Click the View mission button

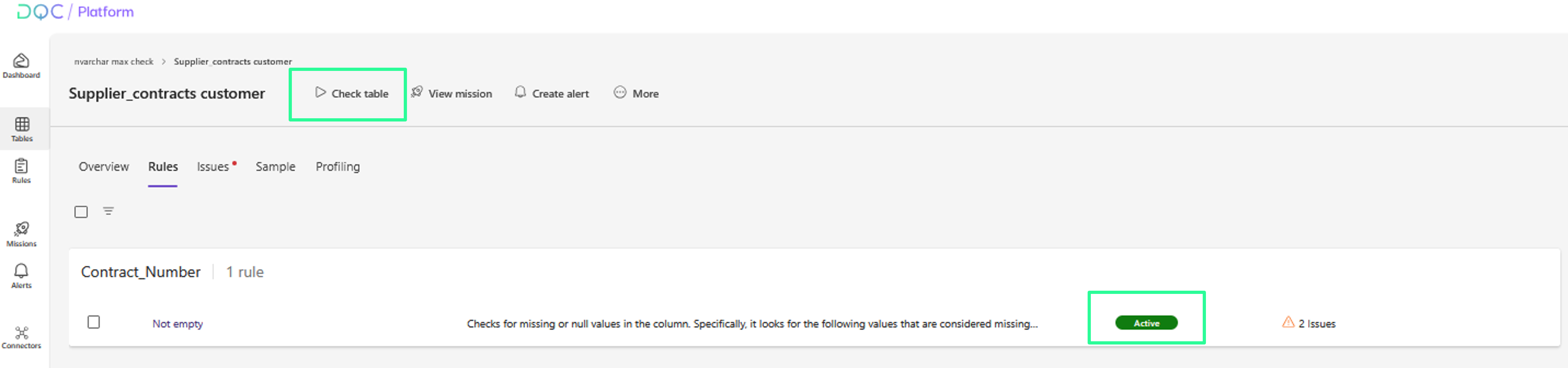[452, 94]
